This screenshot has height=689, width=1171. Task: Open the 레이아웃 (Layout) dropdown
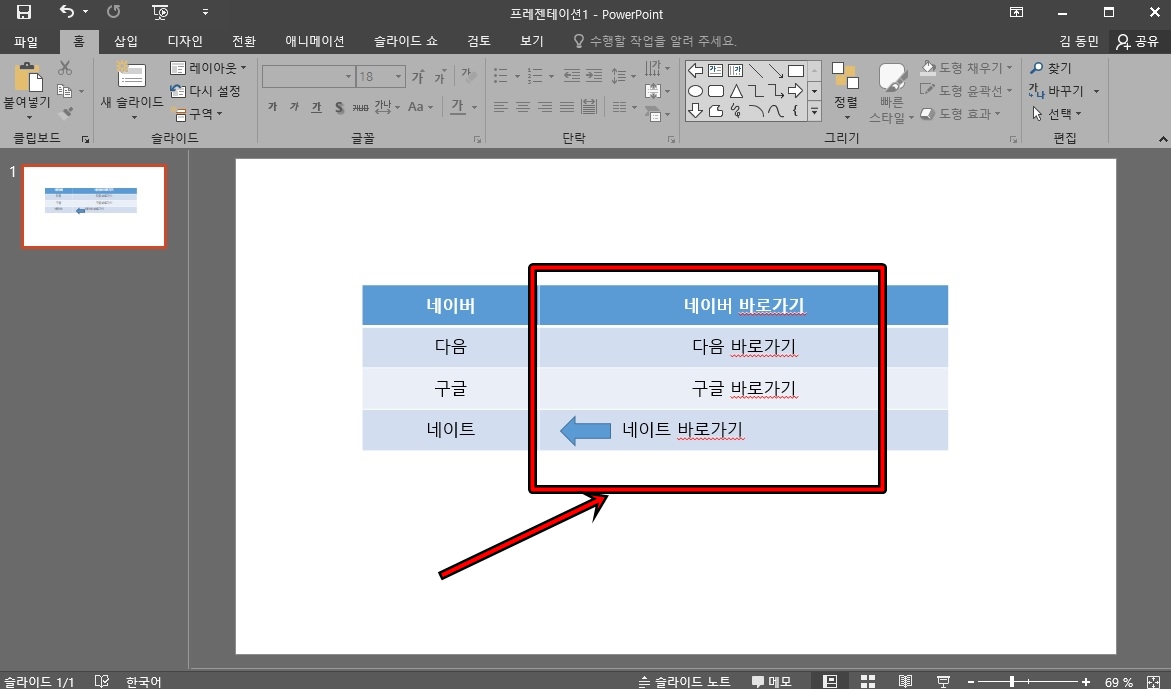[208, 68]
